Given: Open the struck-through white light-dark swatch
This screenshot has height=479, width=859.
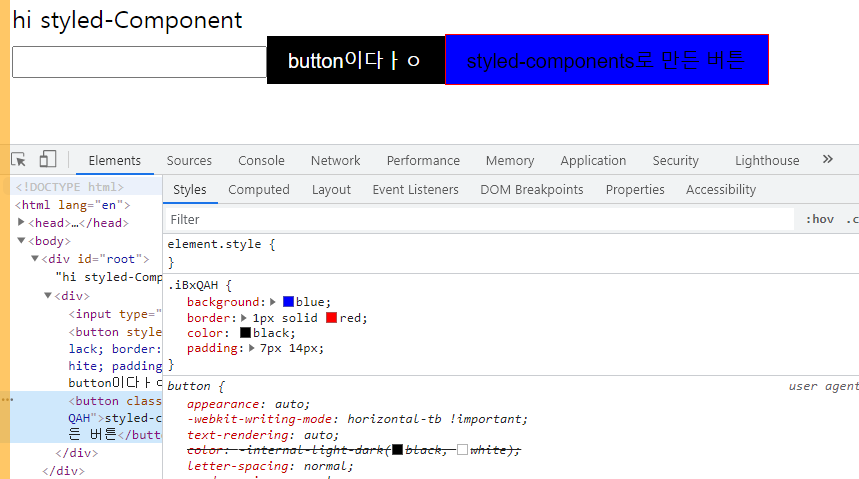Looking at the screenshot, I should (462, 450).
